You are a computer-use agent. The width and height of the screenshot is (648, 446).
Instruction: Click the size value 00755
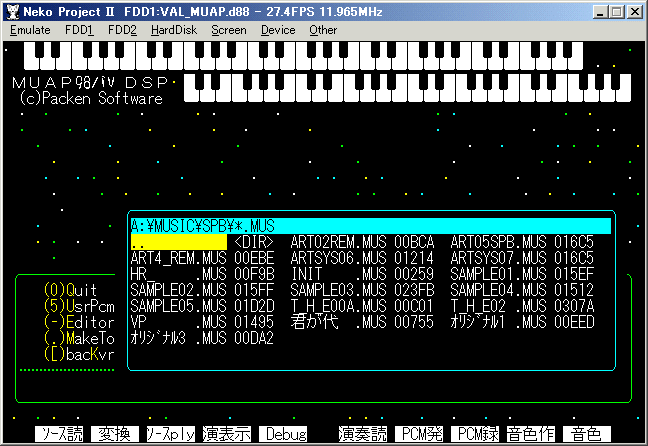pyautogui.click(x=414, y=322)
